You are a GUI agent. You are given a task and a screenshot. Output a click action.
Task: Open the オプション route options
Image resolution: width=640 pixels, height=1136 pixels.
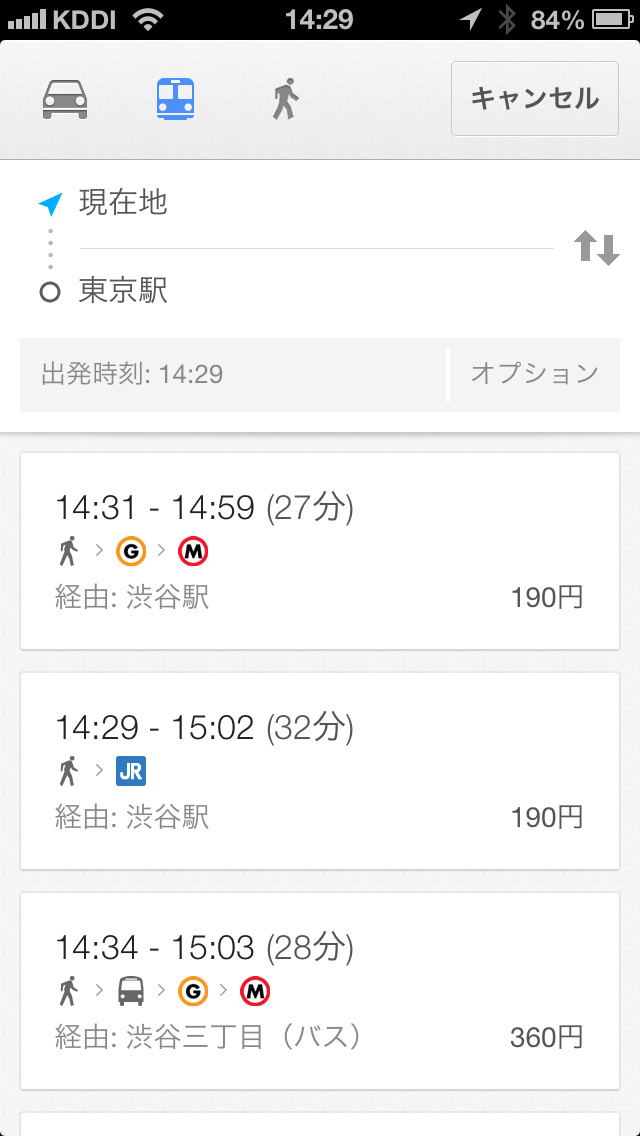(534, 374)
